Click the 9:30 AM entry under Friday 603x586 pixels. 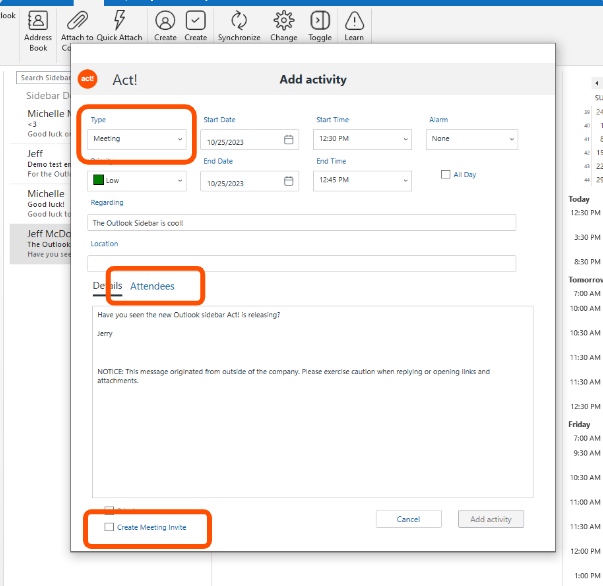(586, 453)
